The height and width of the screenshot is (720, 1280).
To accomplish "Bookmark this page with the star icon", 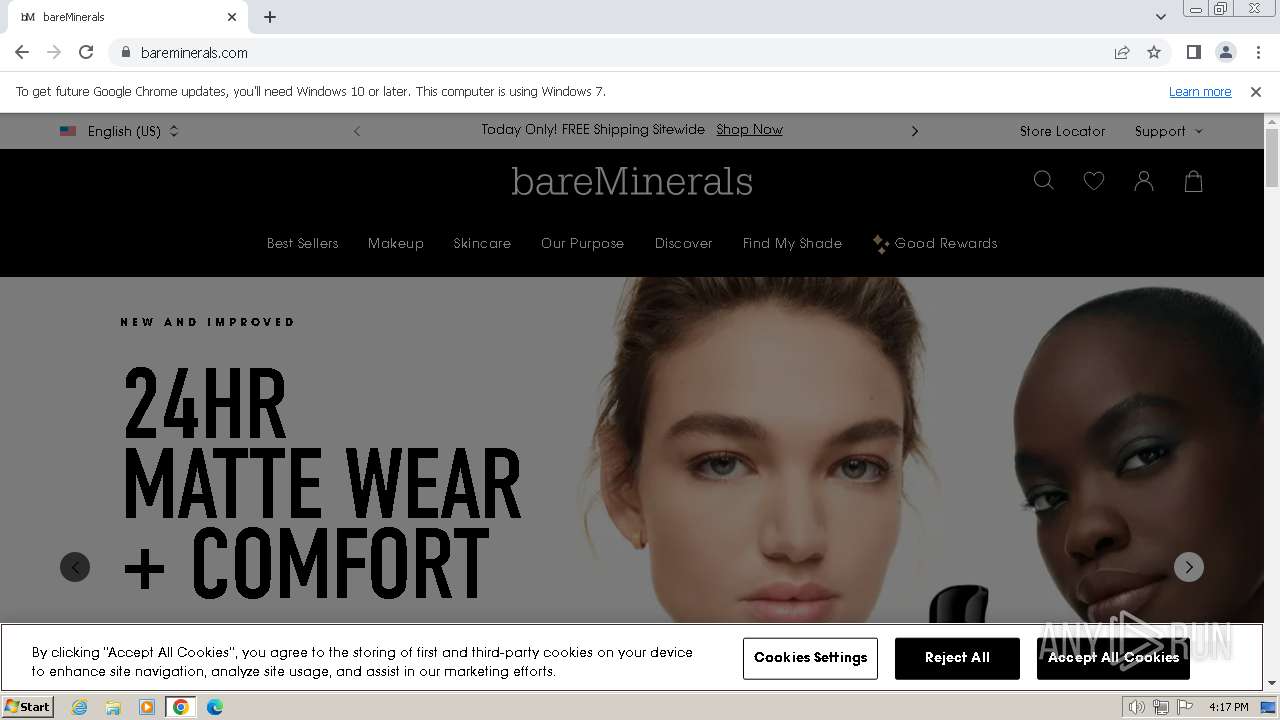I will [1154, 52].
